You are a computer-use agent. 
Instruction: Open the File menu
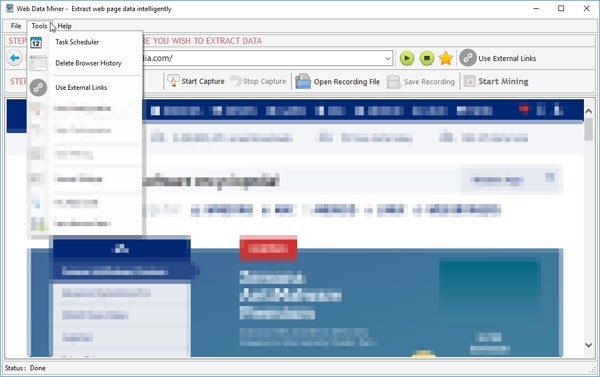tap(16, 26)
